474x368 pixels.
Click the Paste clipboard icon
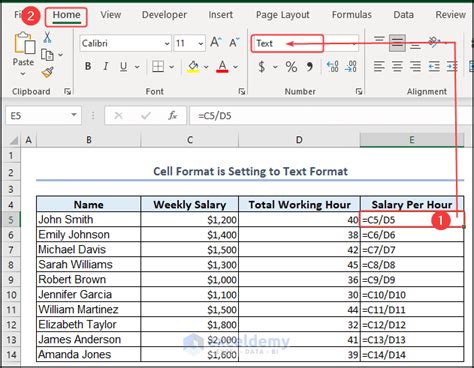(24, 43)
